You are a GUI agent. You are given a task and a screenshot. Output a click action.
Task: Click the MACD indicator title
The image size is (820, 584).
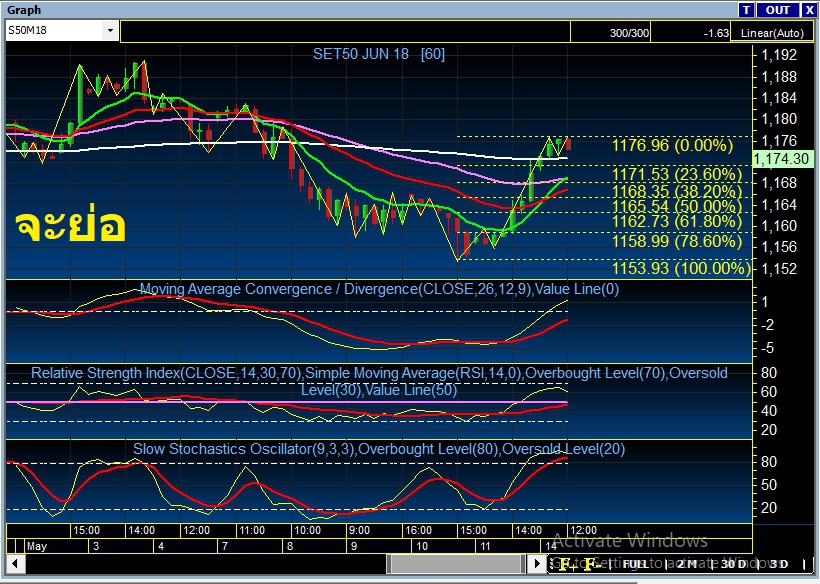(379, 289)
